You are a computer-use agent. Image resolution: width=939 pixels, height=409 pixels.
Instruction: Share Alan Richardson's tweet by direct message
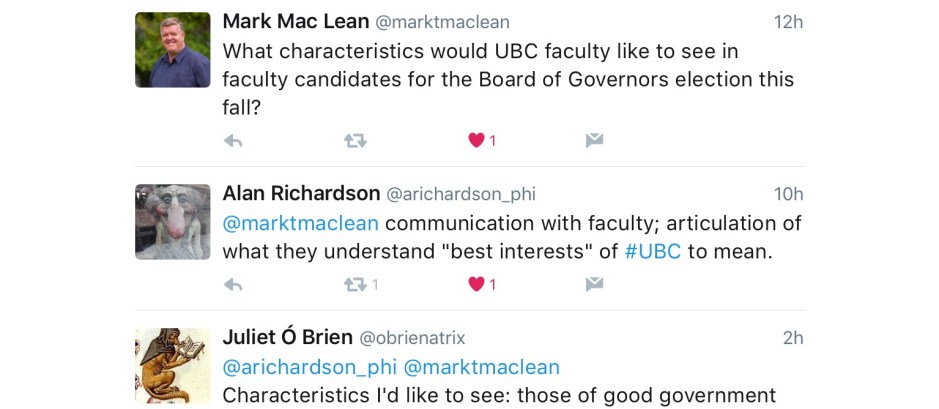594,285
